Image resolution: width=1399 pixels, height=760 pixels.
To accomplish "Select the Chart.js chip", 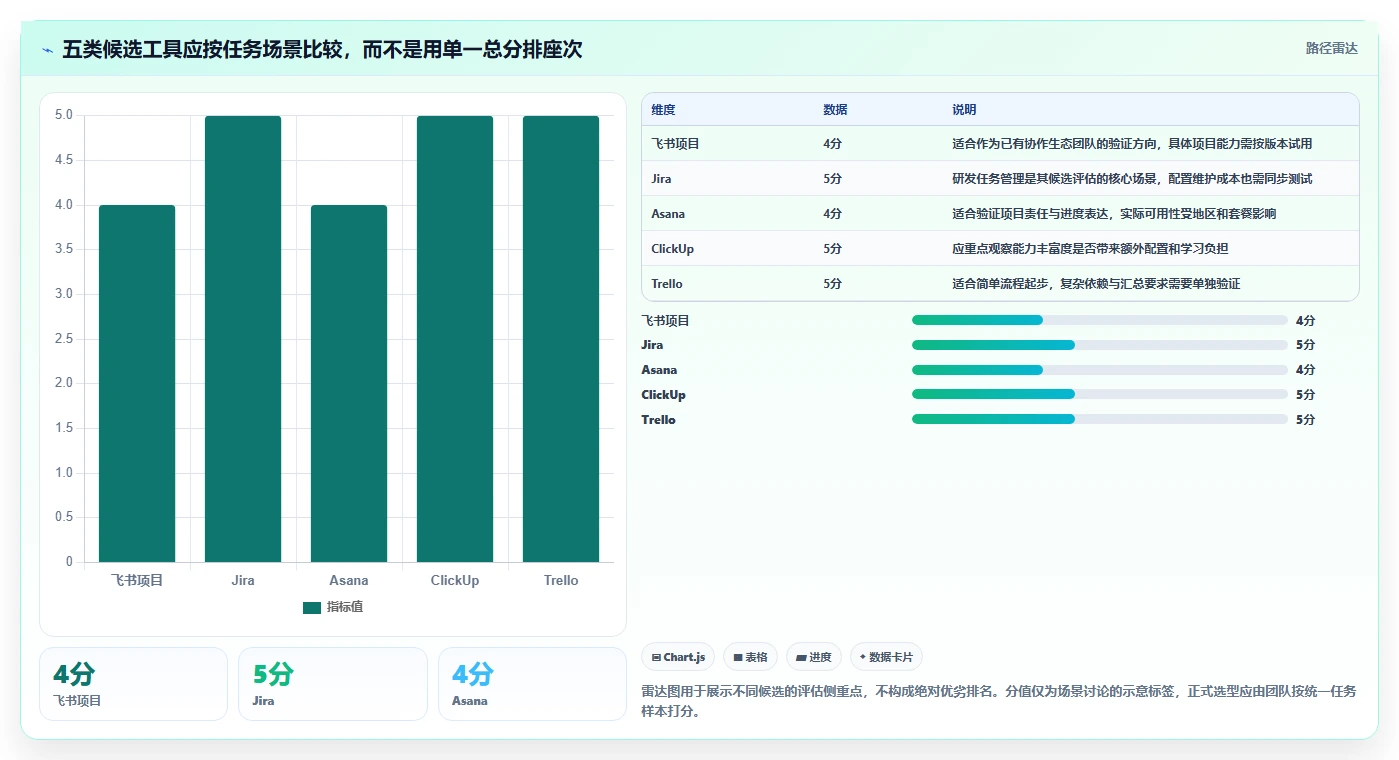I will pyautogui.click(x=678, y=657).
